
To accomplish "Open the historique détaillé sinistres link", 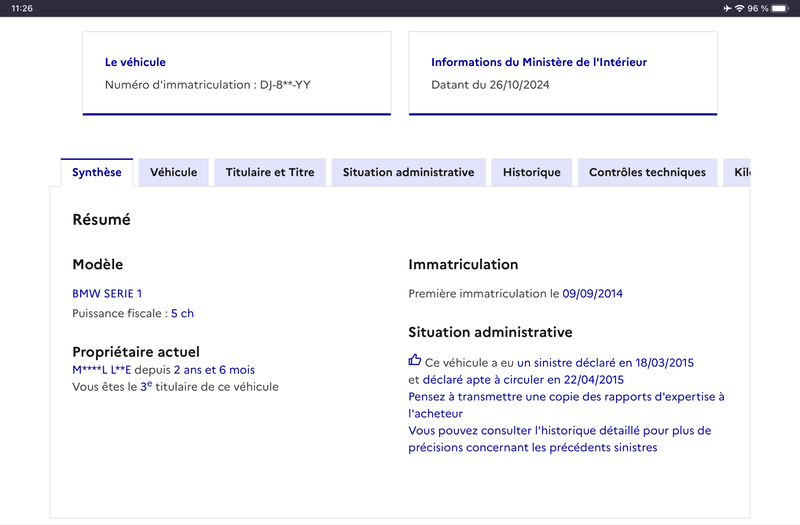I will pyautogui.click(x=560, y=439).
